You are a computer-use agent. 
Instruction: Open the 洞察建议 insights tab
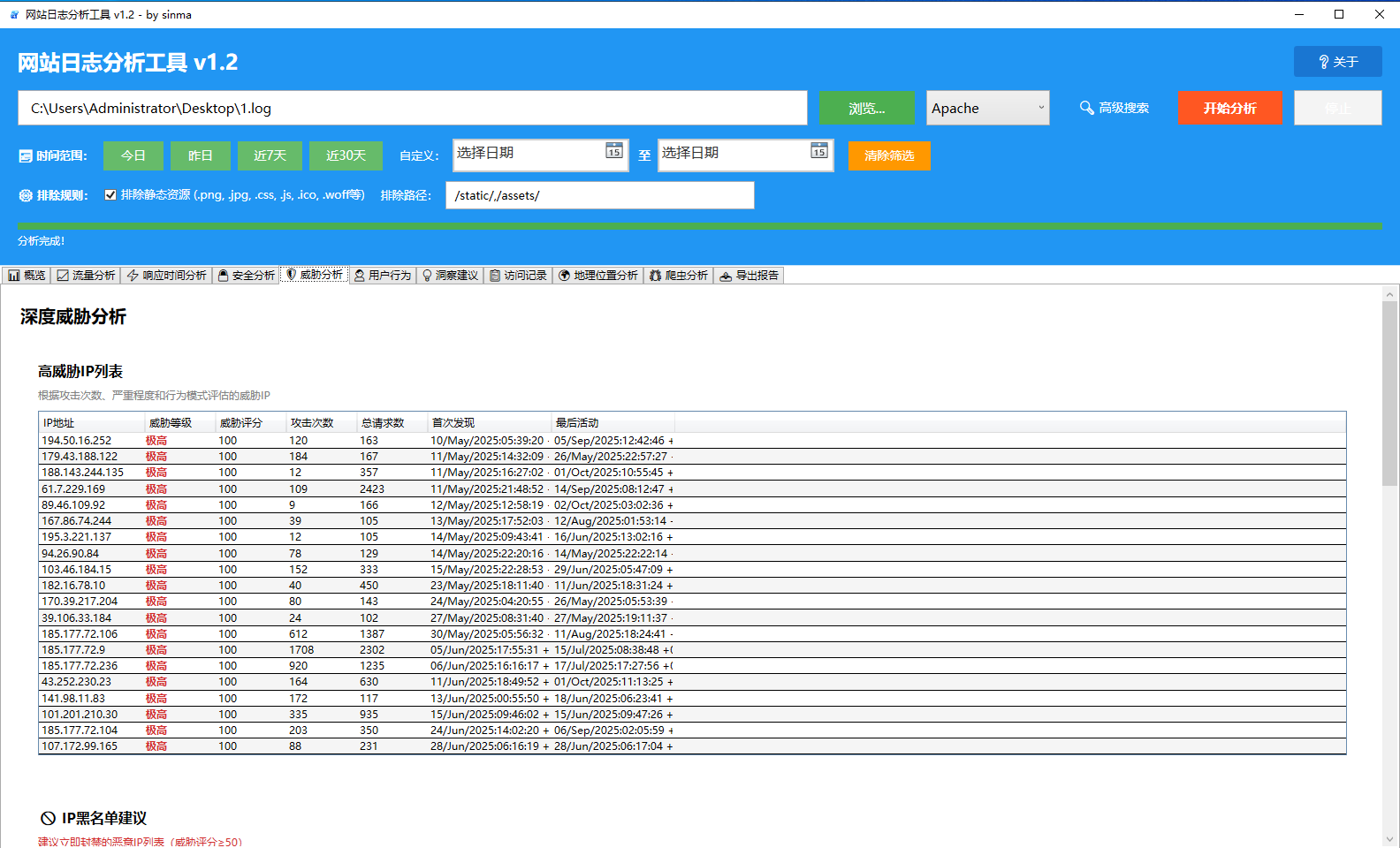(x=450, y=276)
